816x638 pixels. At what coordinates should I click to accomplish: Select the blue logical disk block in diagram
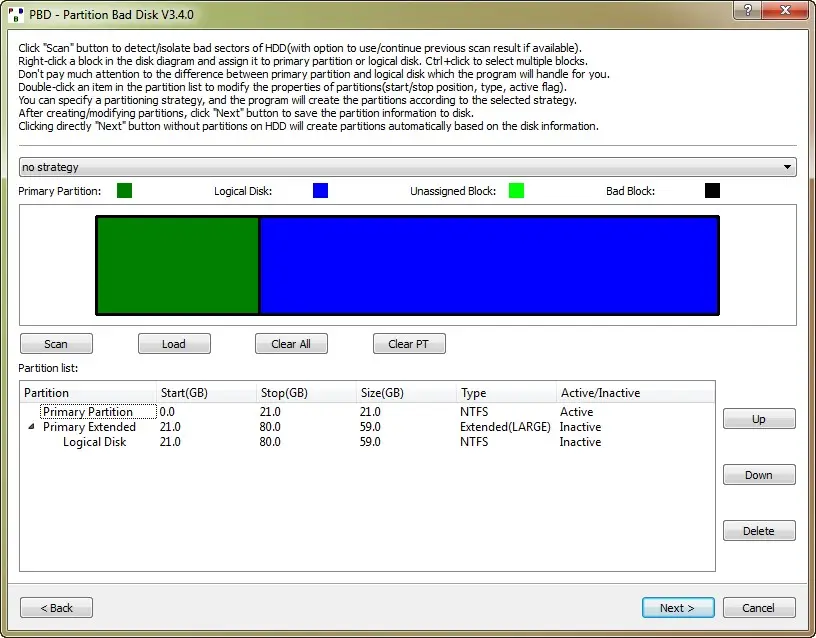click(x=489, y=265)
